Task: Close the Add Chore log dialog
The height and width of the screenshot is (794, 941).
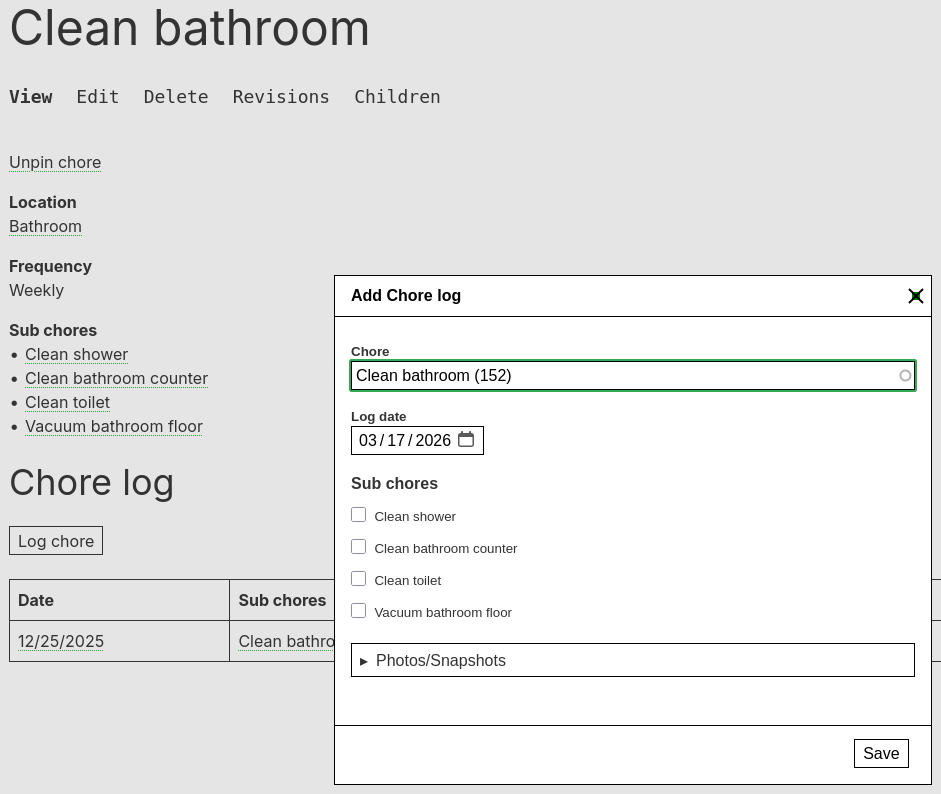Action: coord(915,296)
